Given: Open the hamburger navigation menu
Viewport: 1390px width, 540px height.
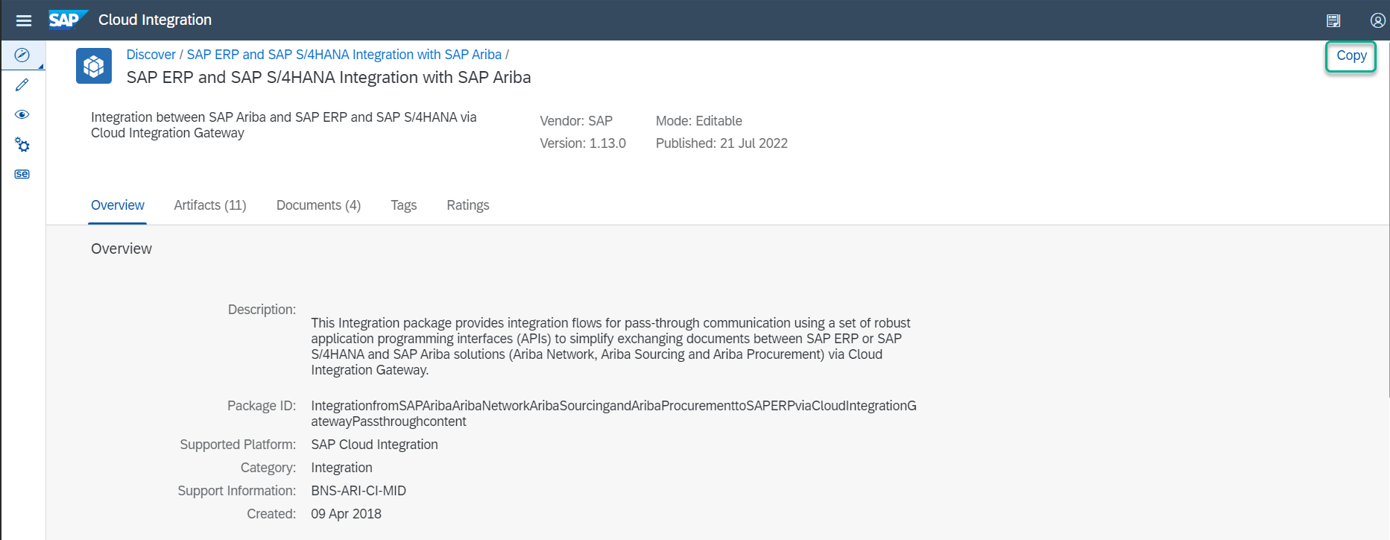Looking at the screenshot, I should (24, 20).
